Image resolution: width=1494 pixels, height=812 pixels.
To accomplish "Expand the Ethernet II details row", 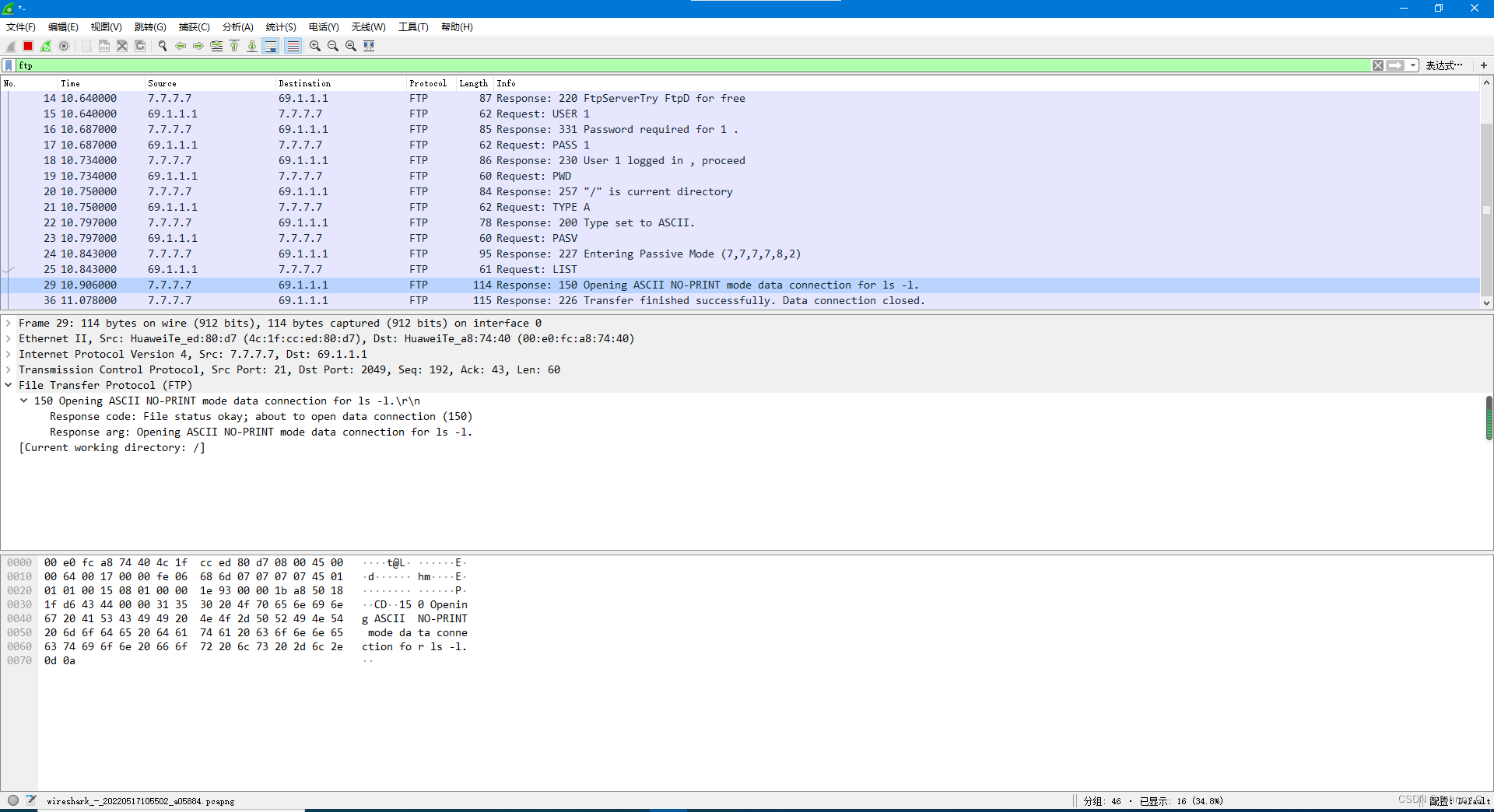I will (9, 338).
